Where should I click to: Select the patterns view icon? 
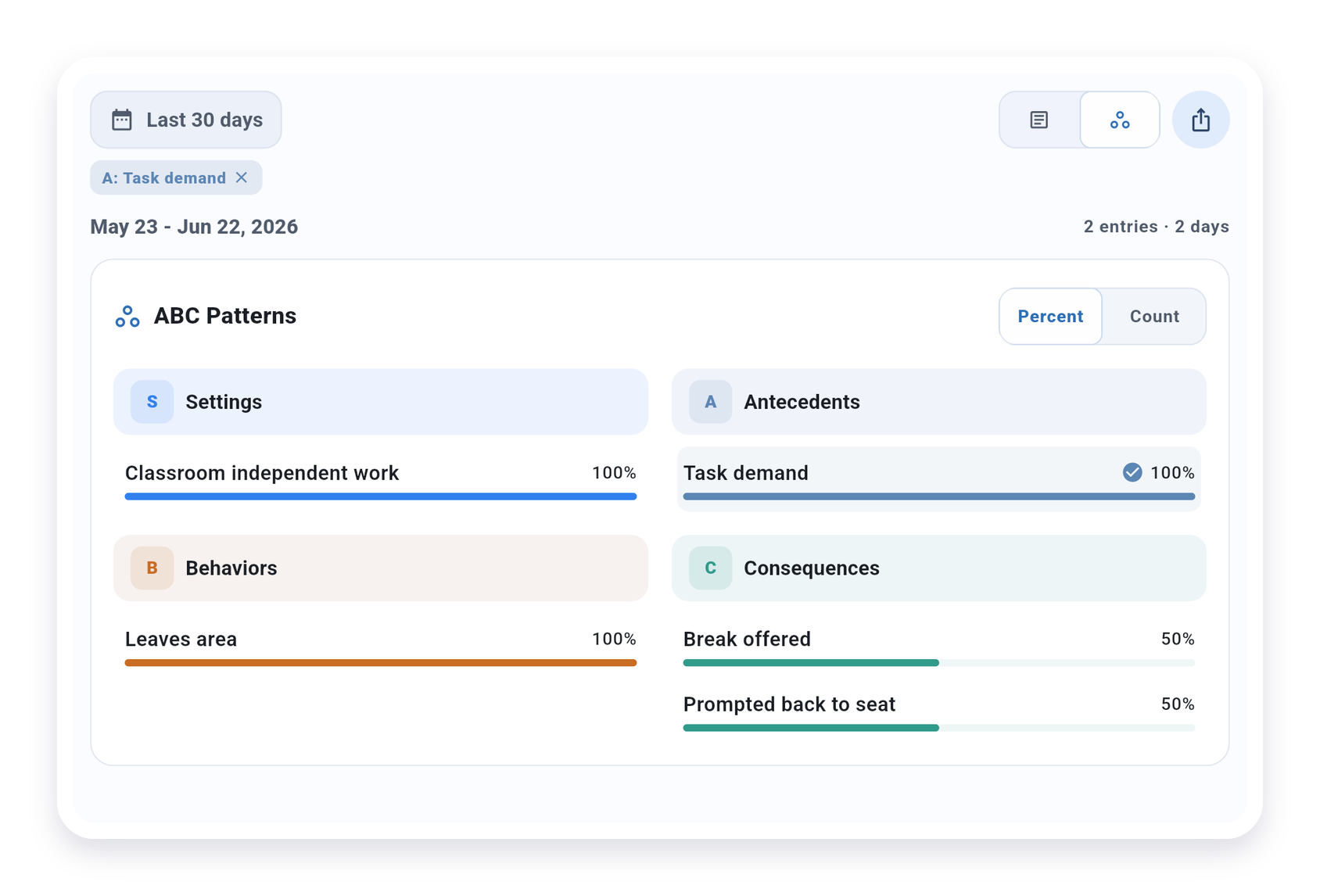coord(1120,120)
